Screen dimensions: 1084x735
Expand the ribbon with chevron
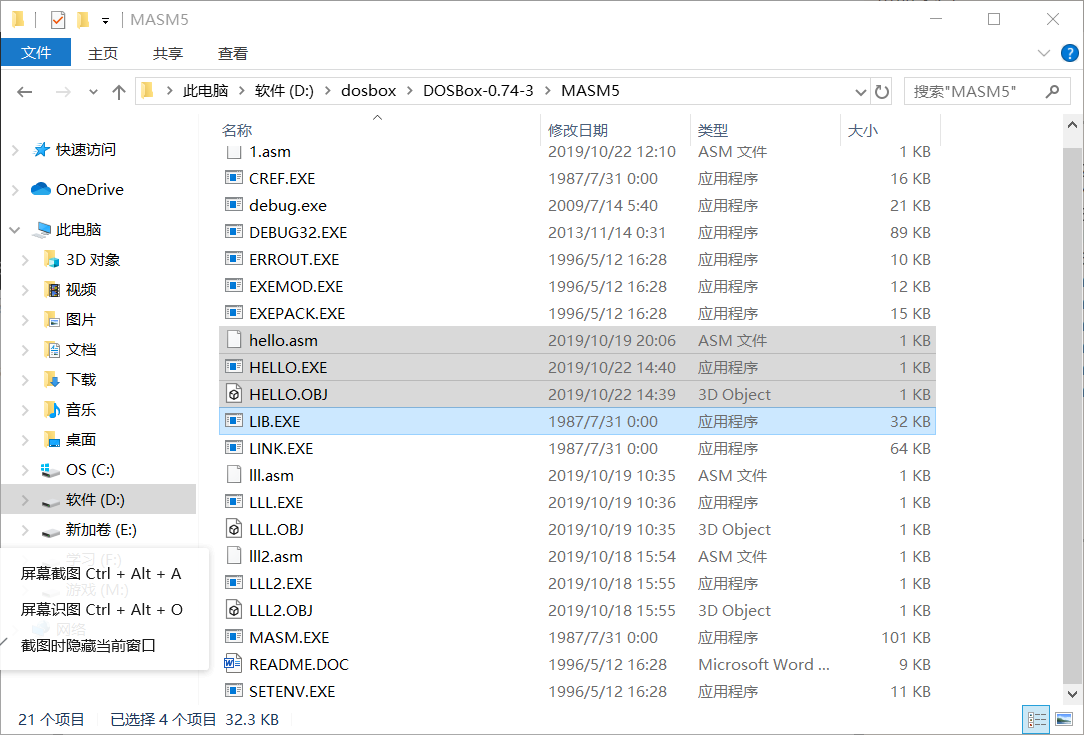pyautogui.click(x=1044, y=53)
